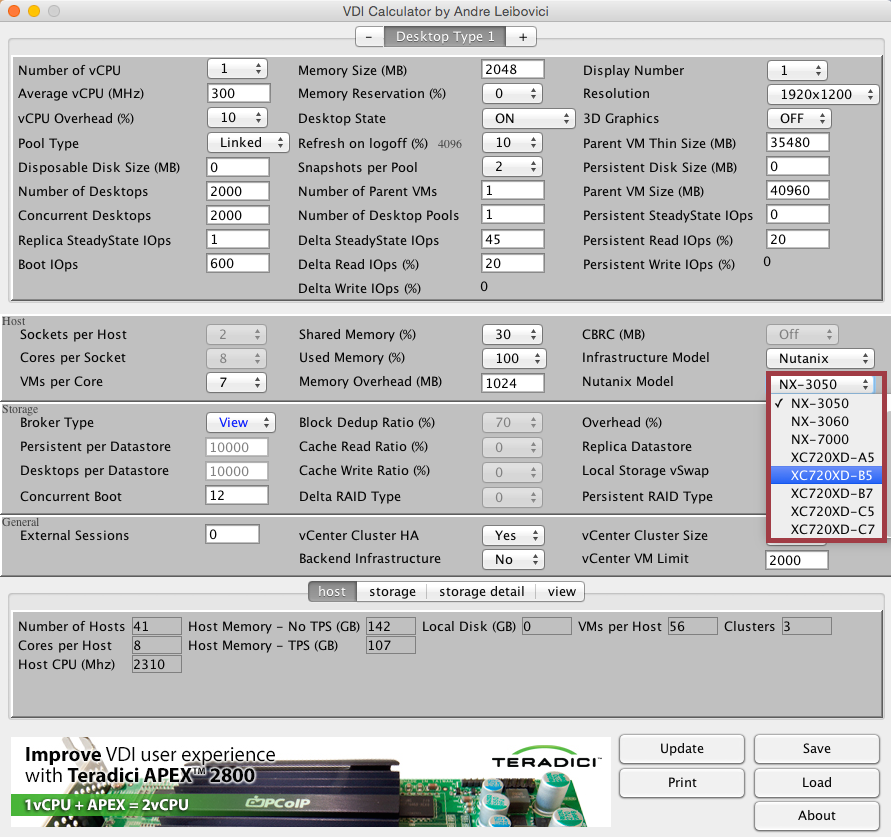Click the Boot IOps field

(x=238, y=263)
